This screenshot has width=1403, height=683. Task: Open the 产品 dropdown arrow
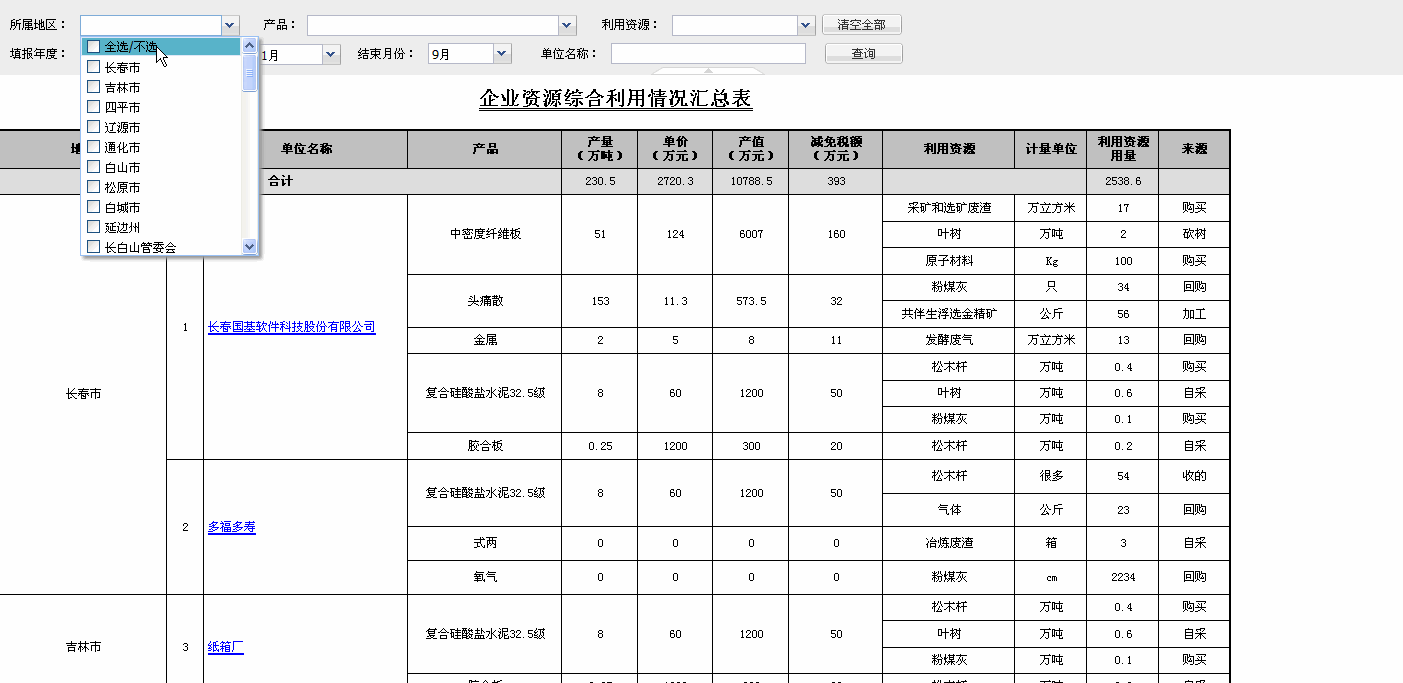[568, 25]
